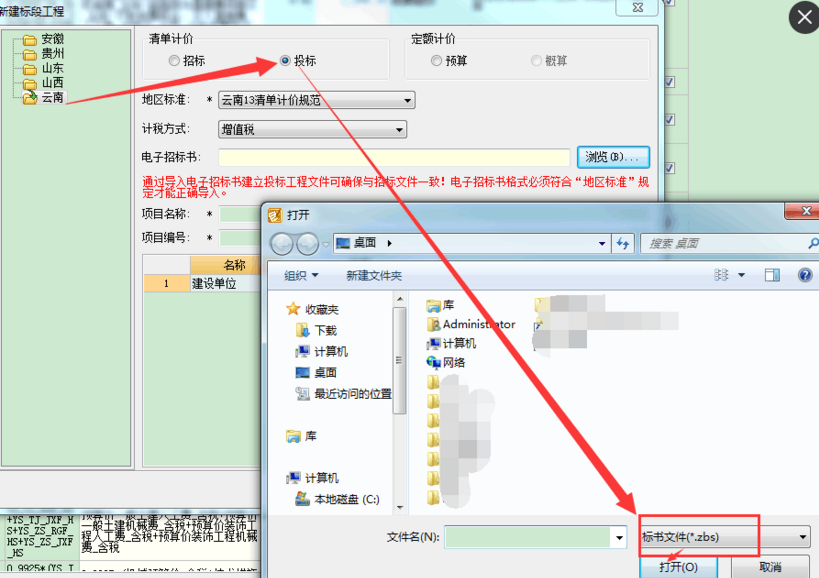The height and width of the screenshot is (578, 819).
Task: Go forward in the file dialog
Action: pyautogui.click(x=307, y=244)
